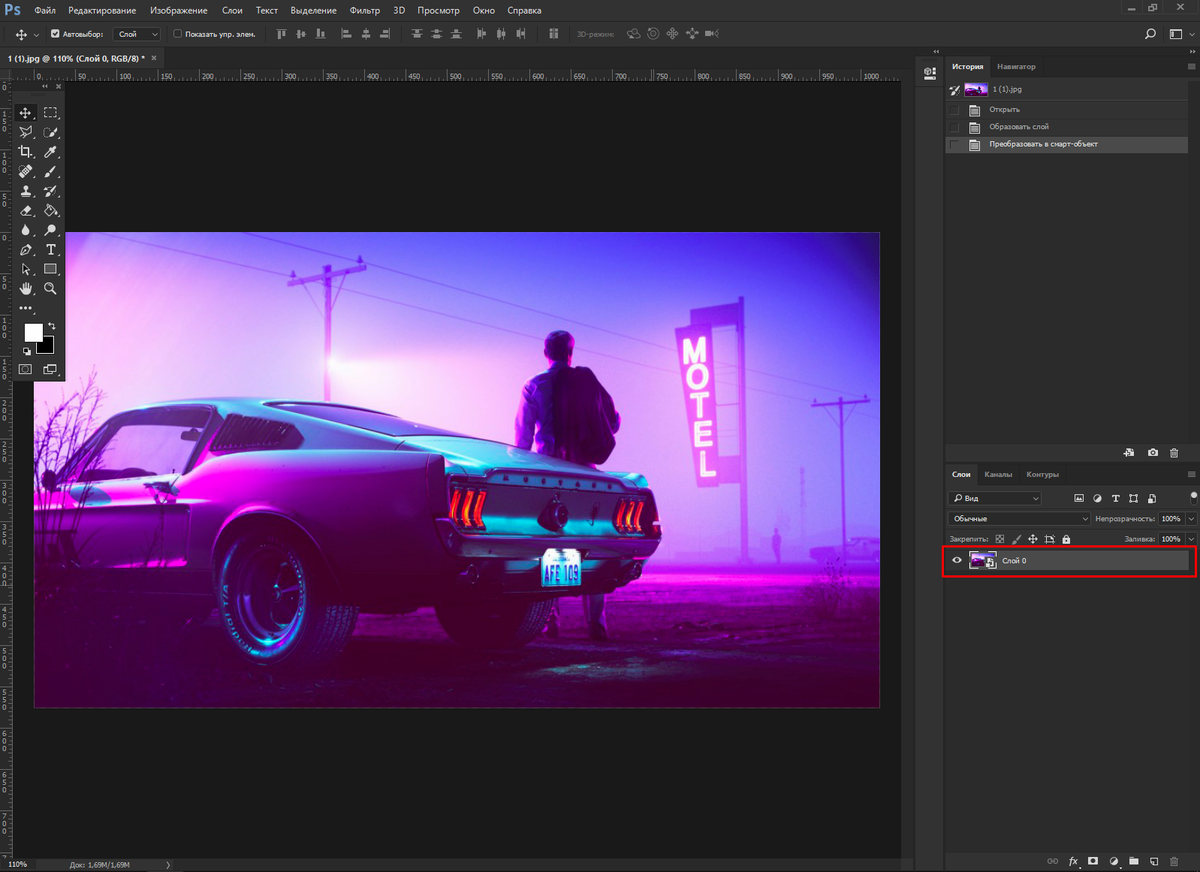Select the Zoom tool in the toolbox
Screen dimensions: 1200x872
[50, 288]
